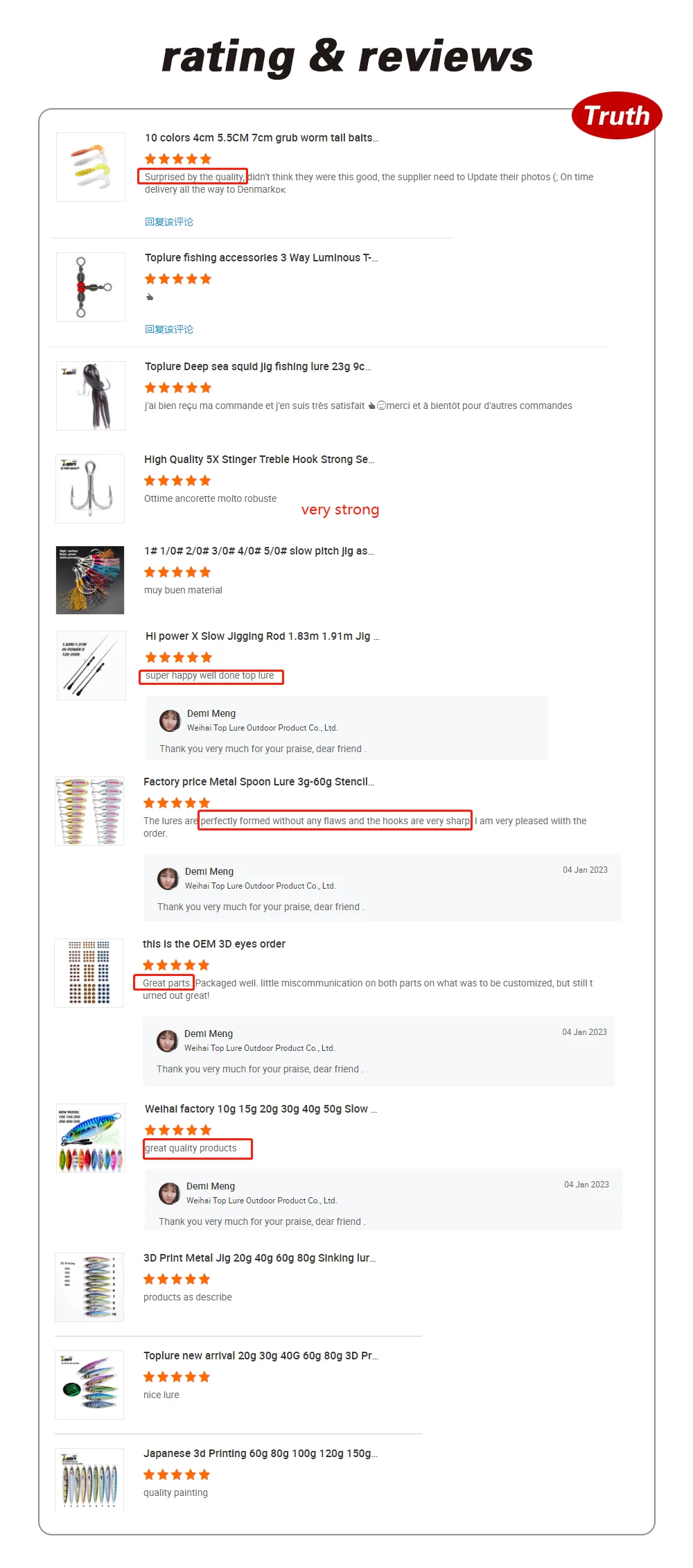Click Demi Meng avatar under Metal Spoon review
Image resolution: width=693 pixels, height=1568 pixels.
coord(168,879)
